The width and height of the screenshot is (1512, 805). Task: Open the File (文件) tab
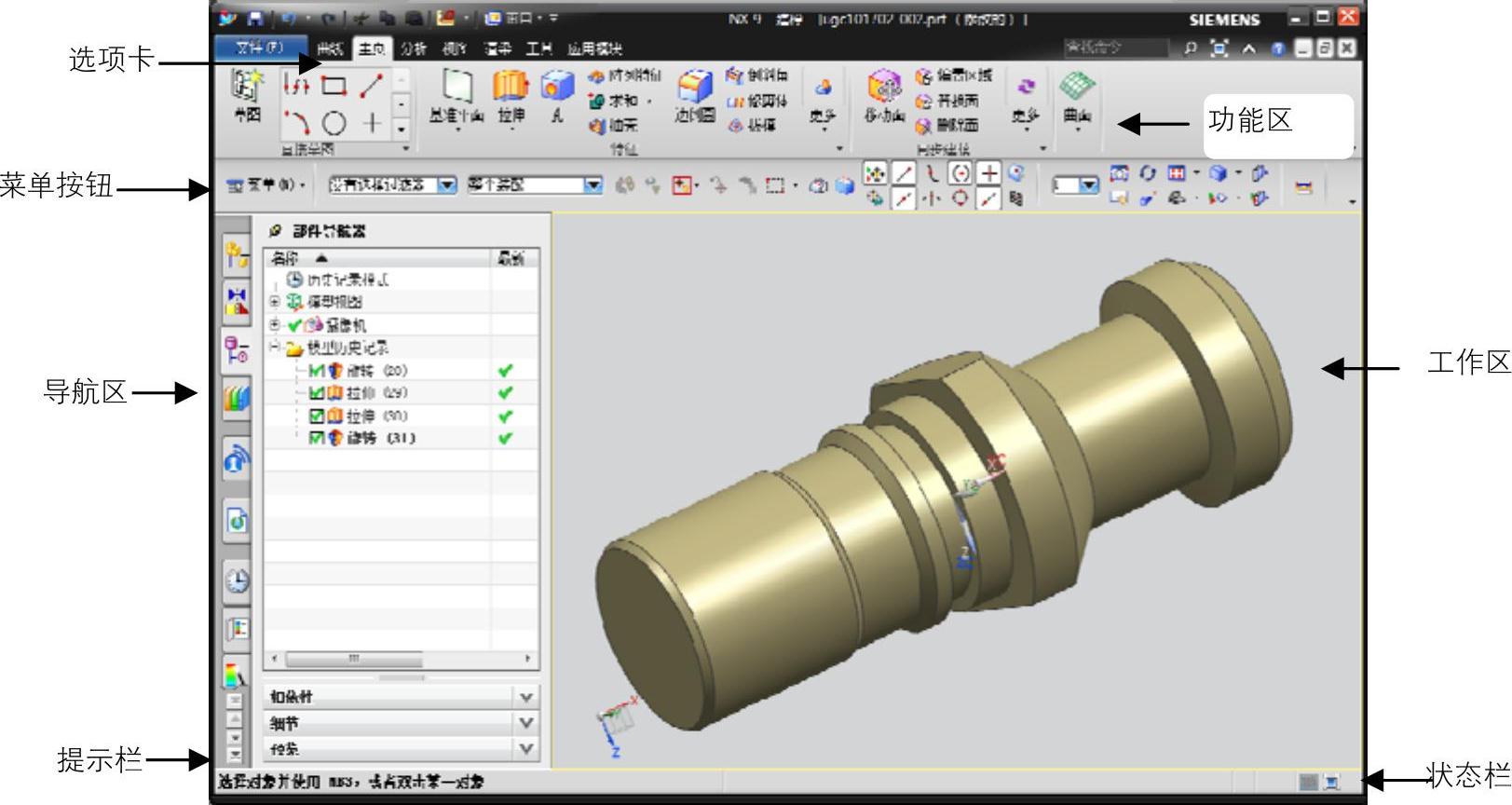(x=260, y=48)
